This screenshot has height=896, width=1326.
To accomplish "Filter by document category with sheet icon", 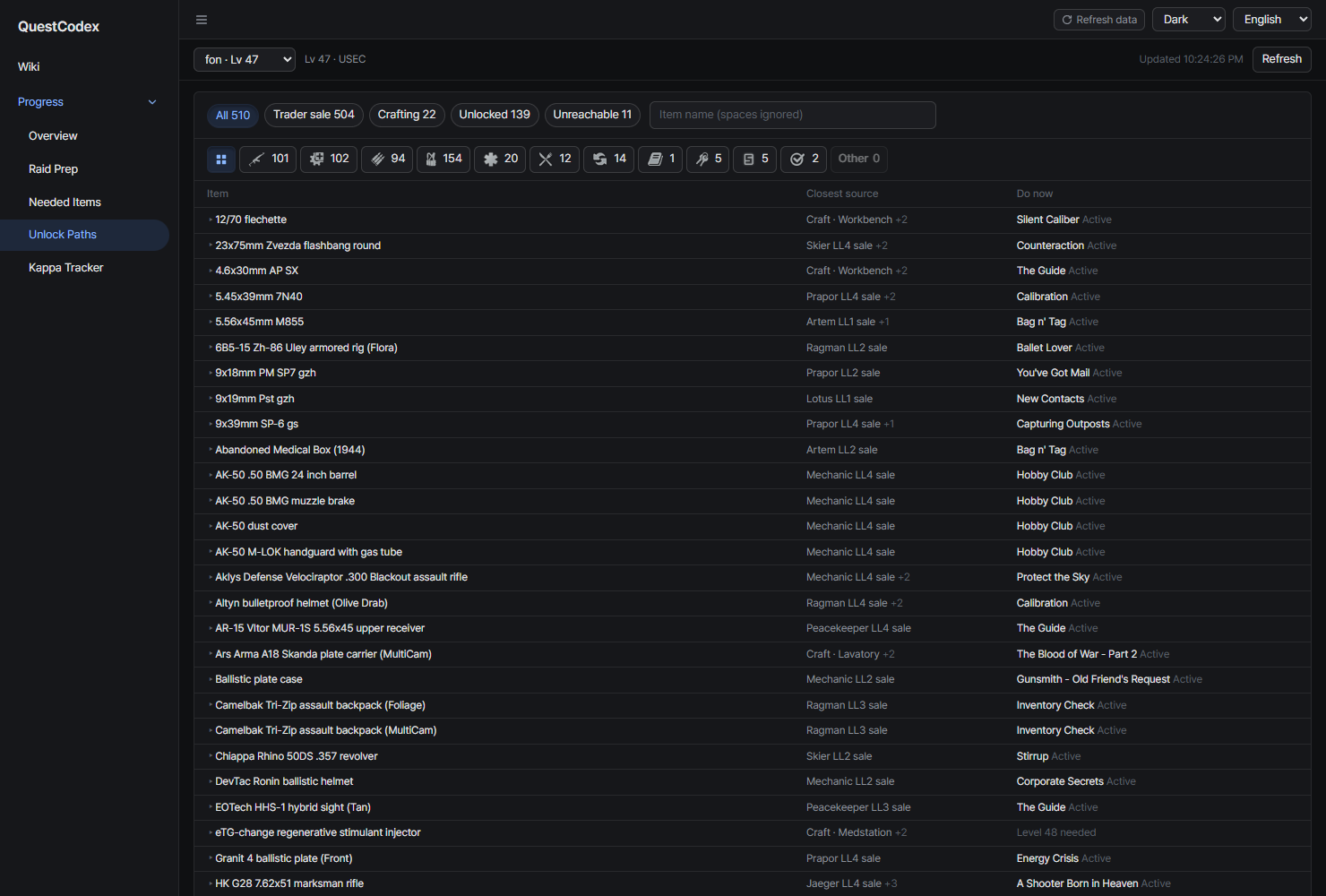I will click(x=754, y=159).
